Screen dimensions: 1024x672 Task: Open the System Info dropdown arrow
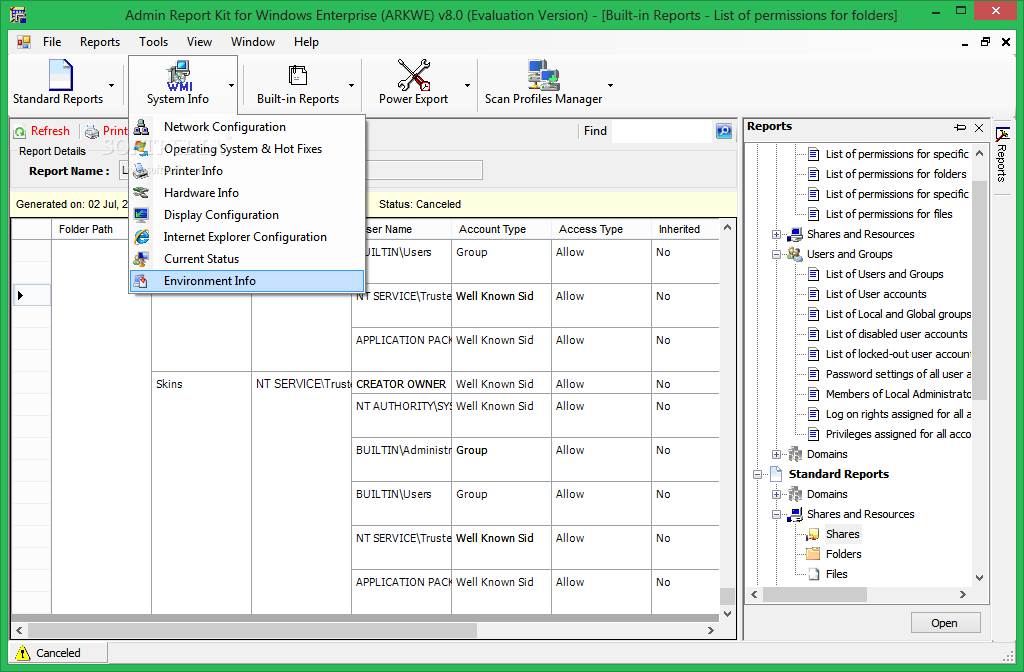click(x=231, y=86)
